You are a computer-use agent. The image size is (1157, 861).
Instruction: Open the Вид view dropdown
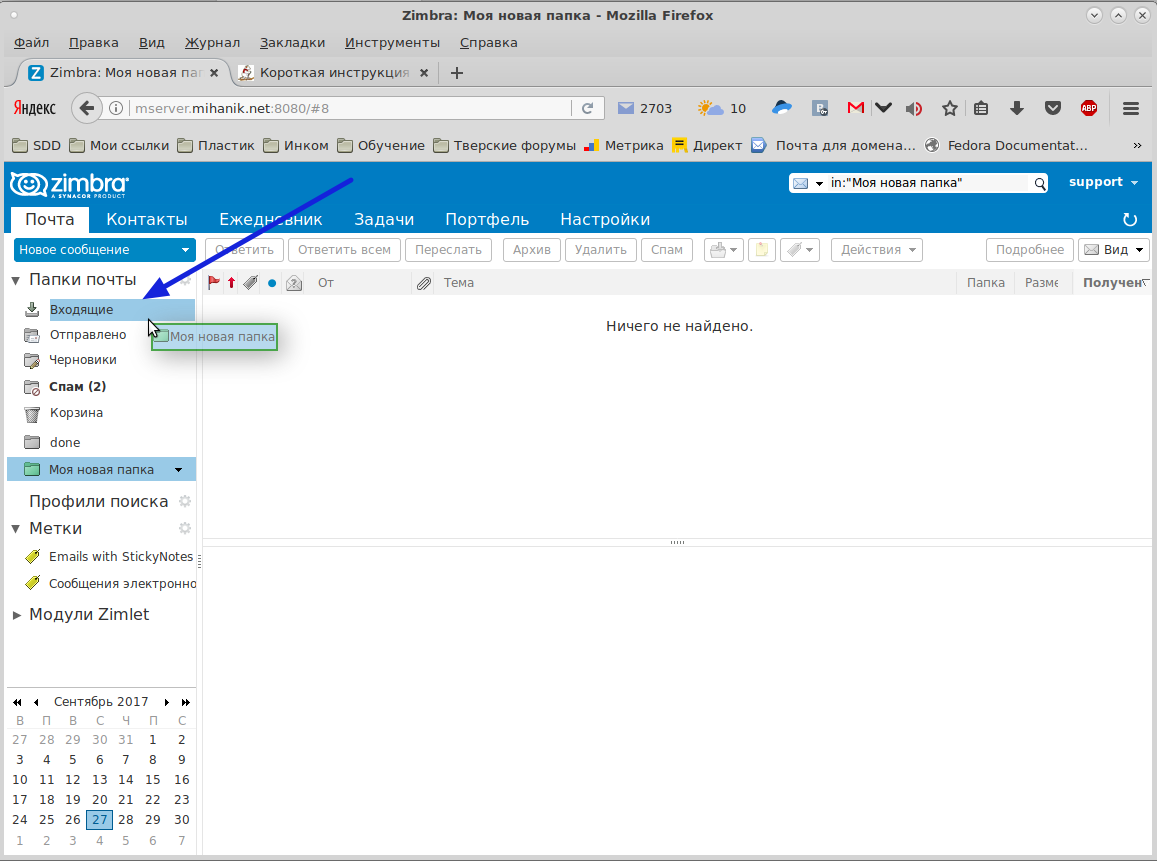[x=1114, y=250]
